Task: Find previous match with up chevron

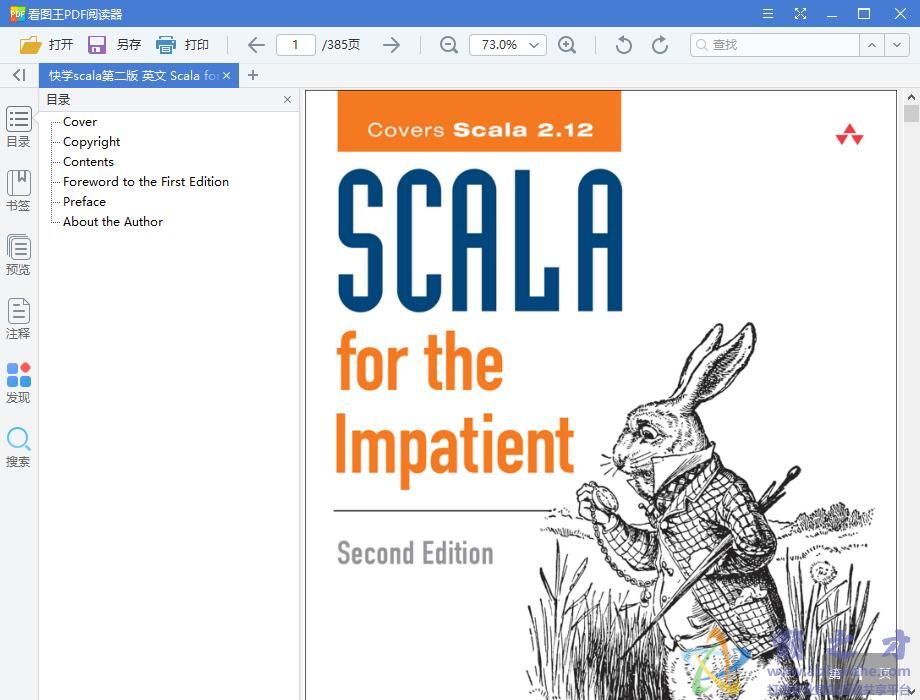Action: pyautogui.click(x=872, y=45)
